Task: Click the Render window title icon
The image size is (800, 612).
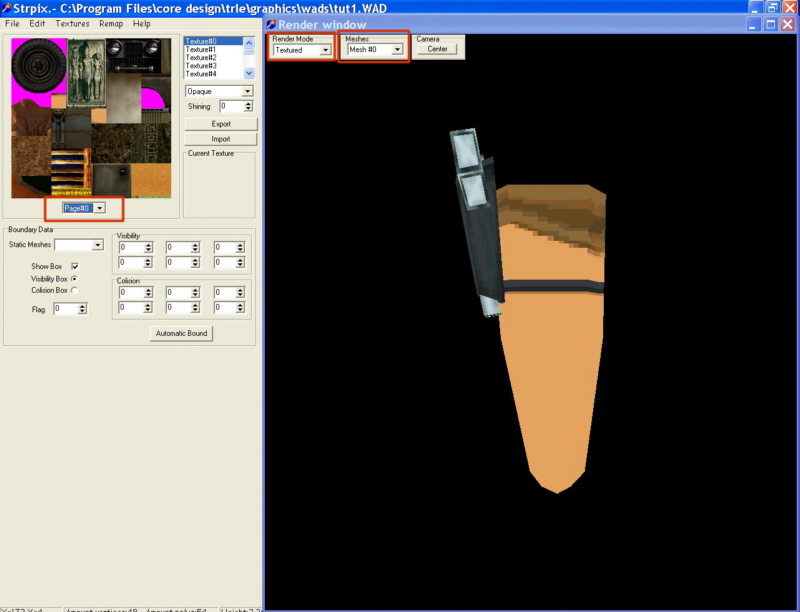Action: (271, 24)
